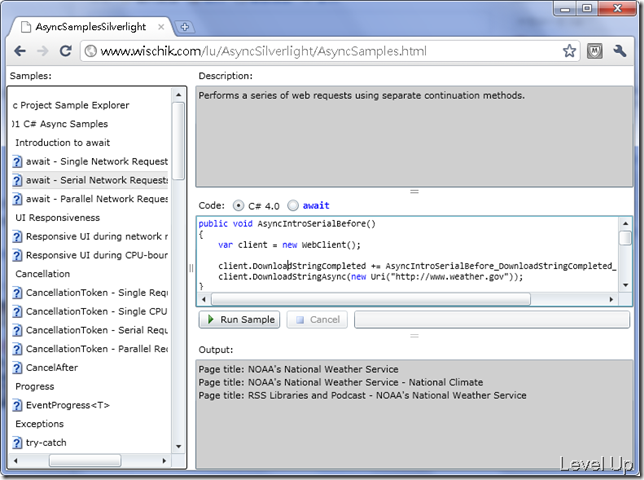Click icon beside await - Single Network Request
This screenshot has width=644, height=480.
tap(17, 162)
